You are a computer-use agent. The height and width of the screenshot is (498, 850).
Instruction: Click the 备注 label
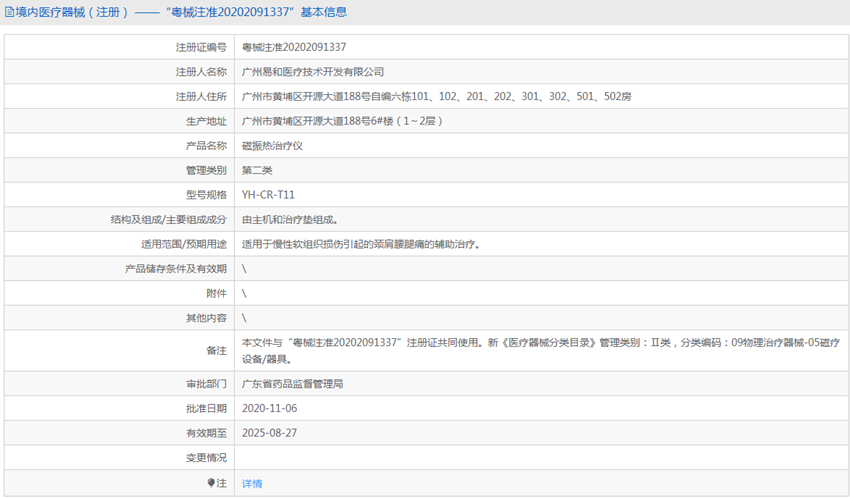pos(216,351)
